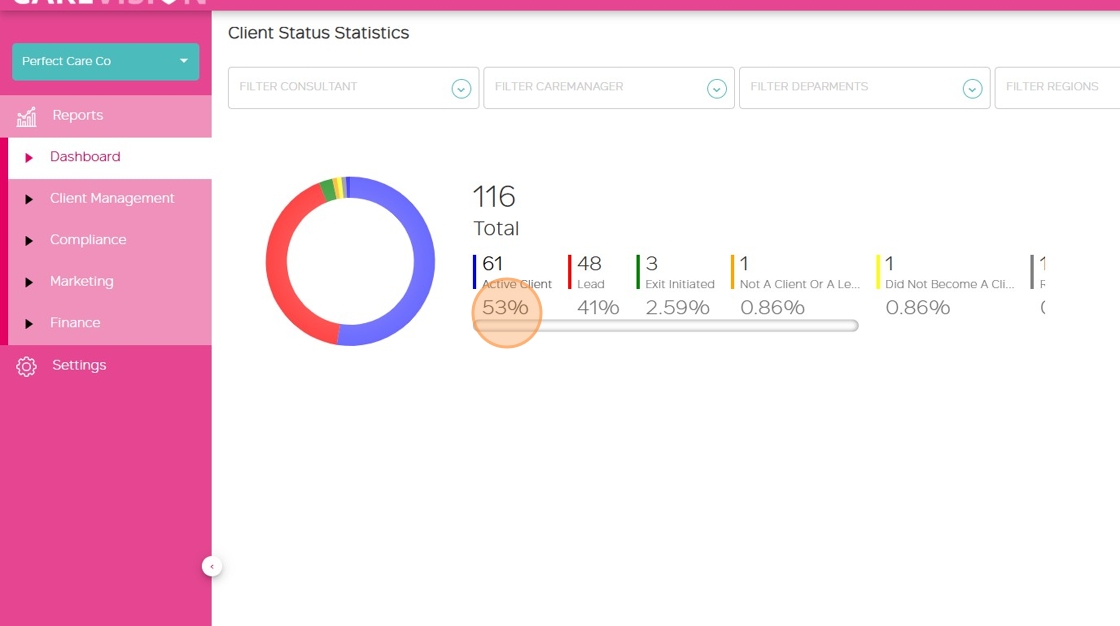Open the Marketing menu item
This screenshot has width=1120, height=626.
(81, 281)
